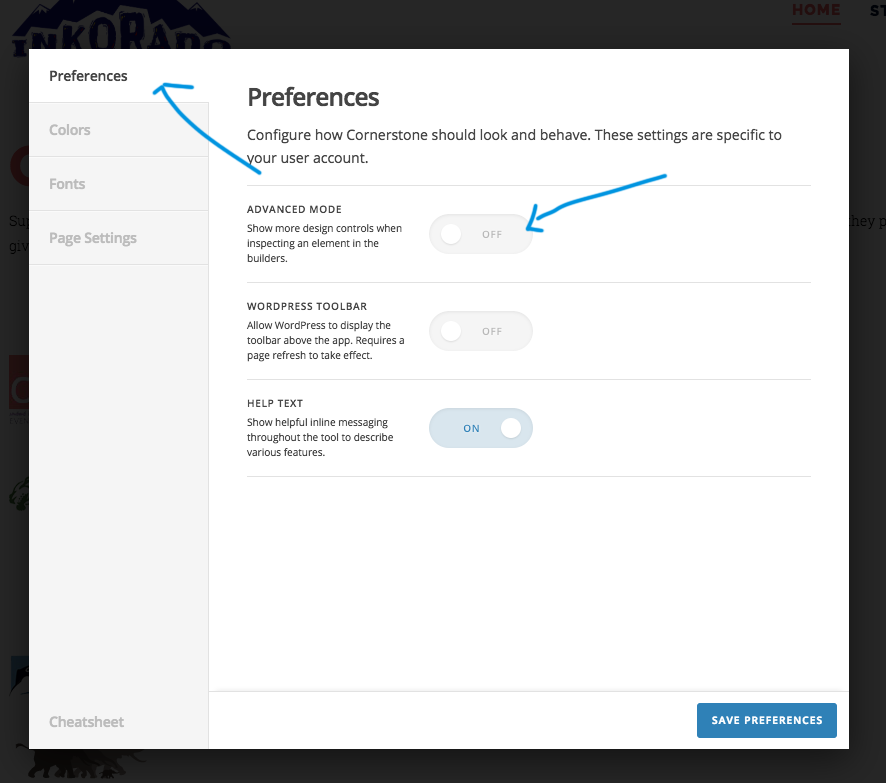Switch off the Help Text toggle

click(x=481, y=428)
